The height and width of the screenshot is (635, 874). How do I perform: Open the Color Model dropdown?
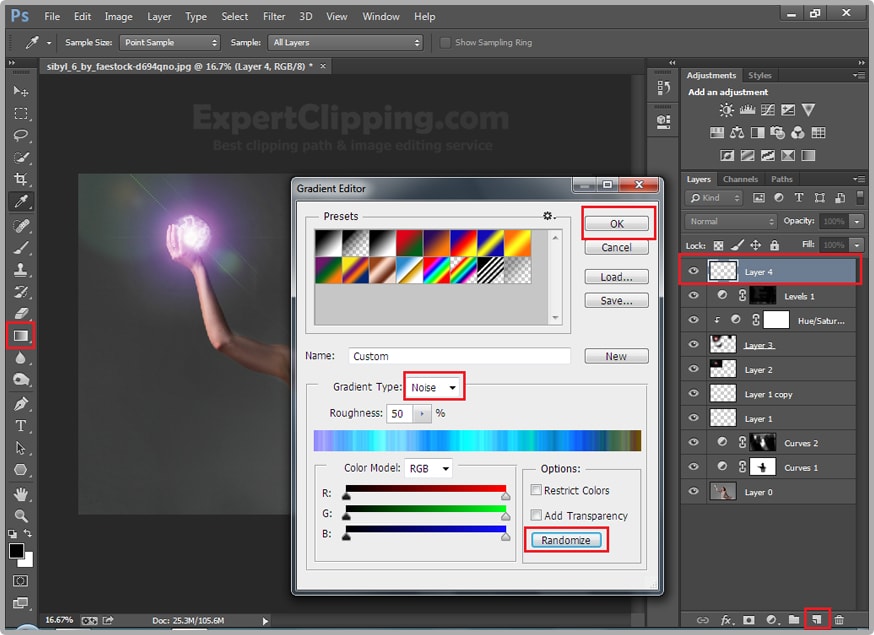[429, 468]
